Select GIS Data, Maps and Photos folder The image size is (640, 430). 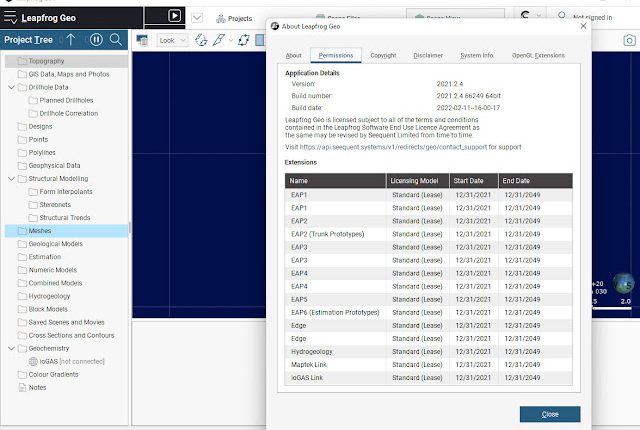(64, 74)
